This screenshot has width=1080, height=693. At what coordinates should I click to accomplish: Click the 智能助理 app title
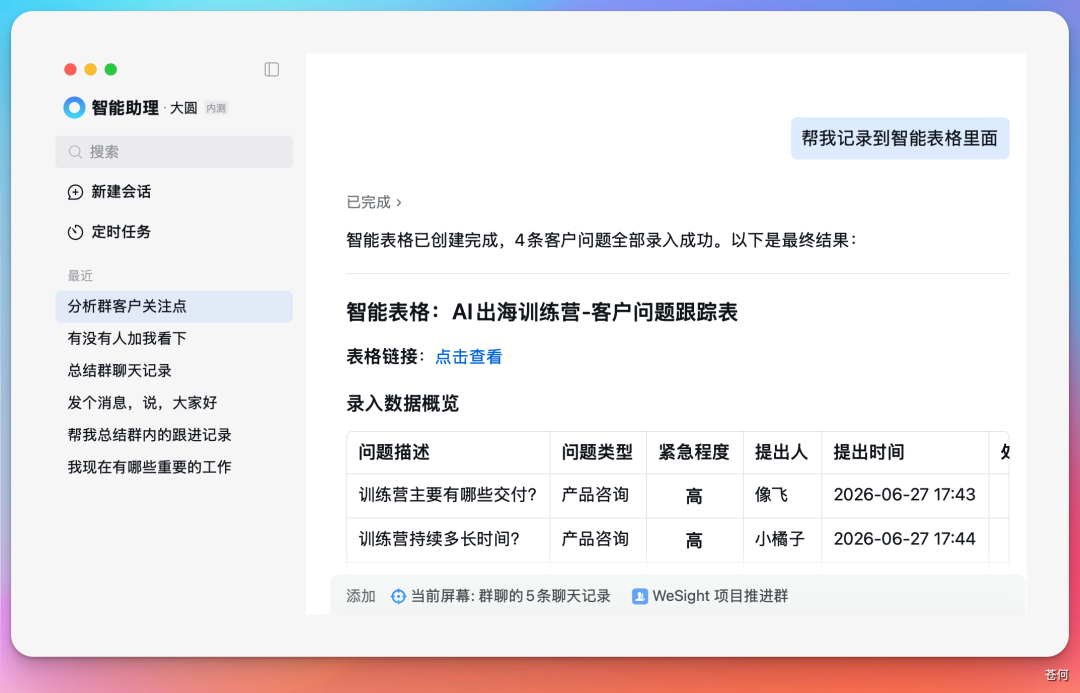(125, 108)
